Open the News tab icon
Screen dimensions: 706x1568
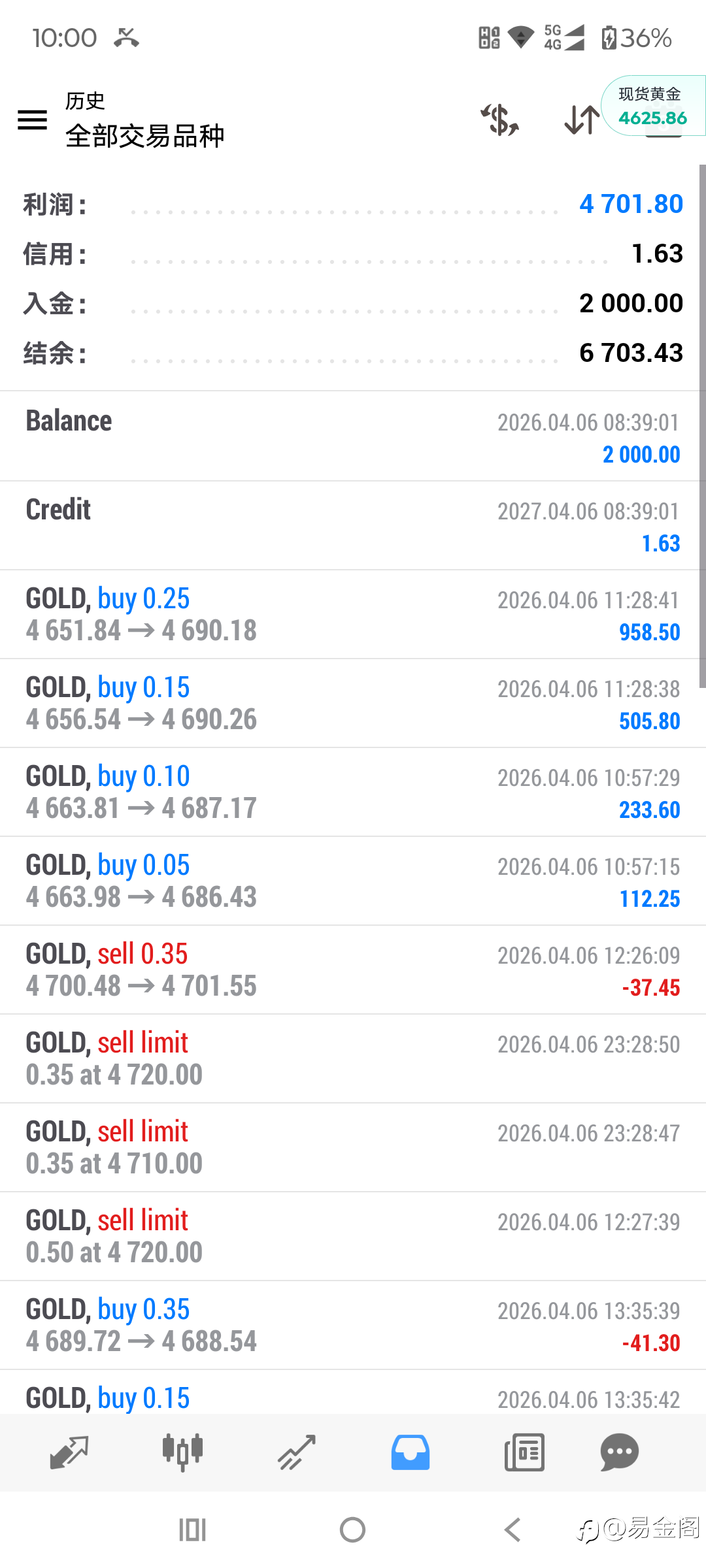(524, 1452)
